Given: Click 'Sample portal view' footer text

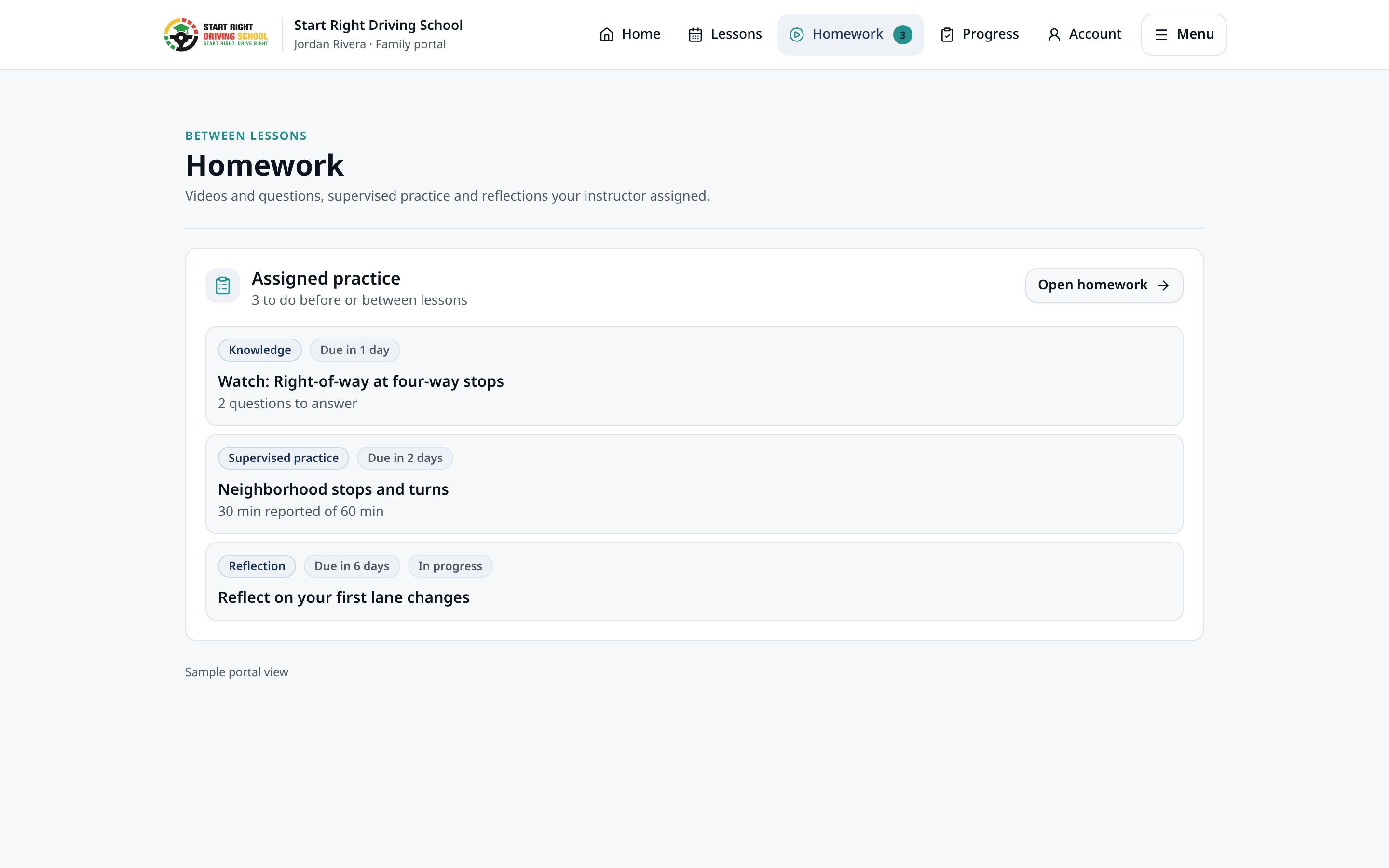Looking at the screenshot, I should coord(236,672).
